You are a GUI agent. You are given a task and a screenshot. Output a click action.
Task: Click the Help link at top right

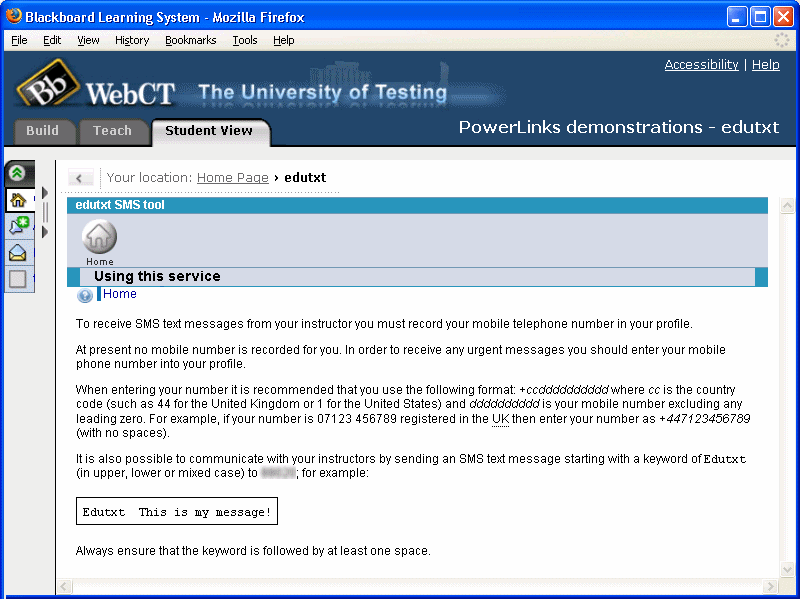coord(765,64)
